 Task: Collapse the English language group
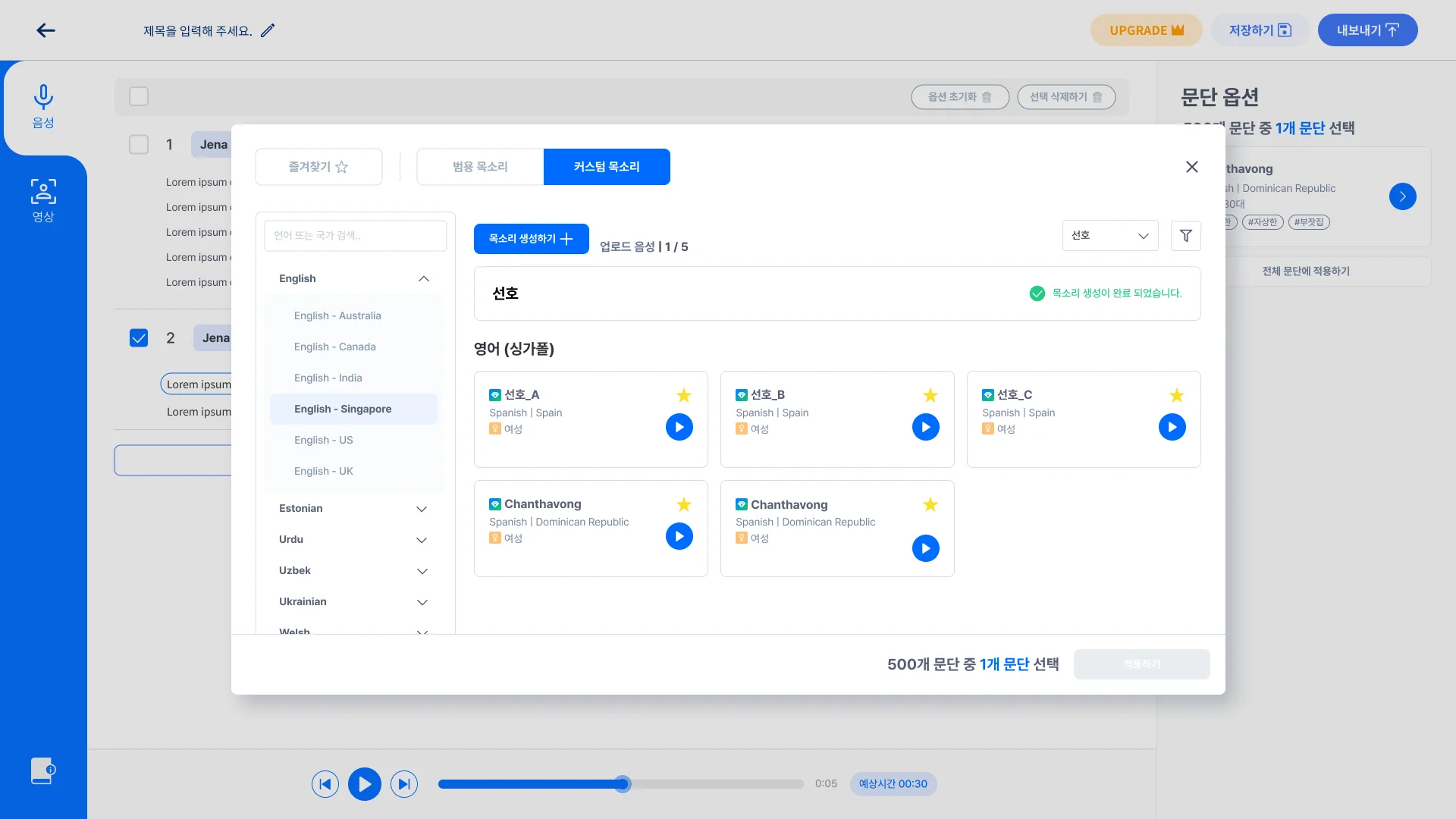[423, 279]
